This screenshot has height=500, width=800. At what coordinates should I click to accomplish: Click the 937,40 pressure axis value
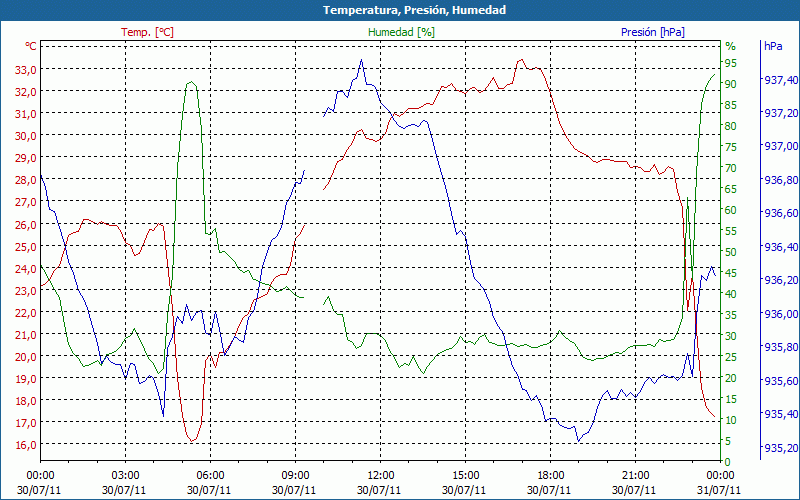[781, 80]
